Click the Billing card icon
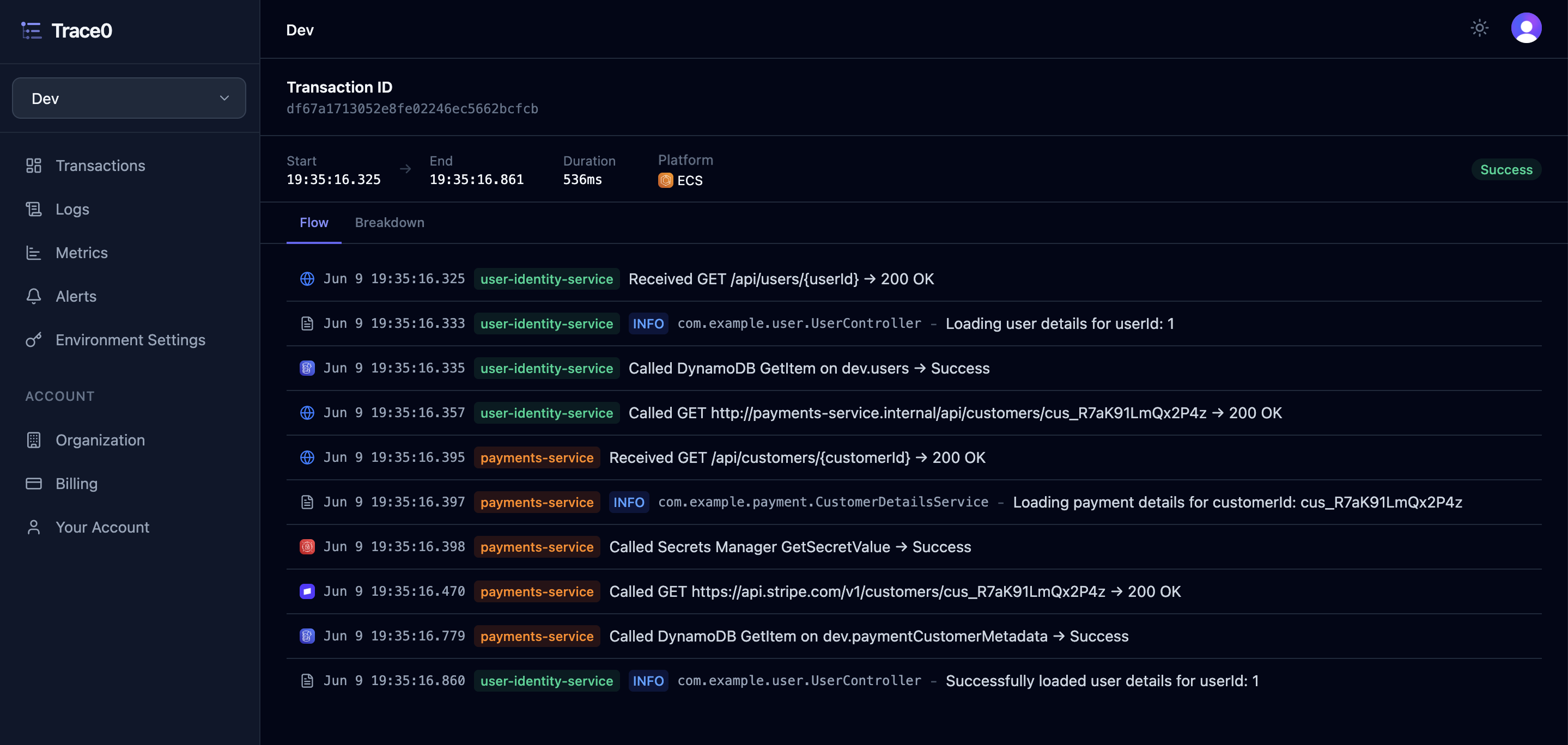Viewport: 1568px width, 745px height. click(x=33, y=483)
